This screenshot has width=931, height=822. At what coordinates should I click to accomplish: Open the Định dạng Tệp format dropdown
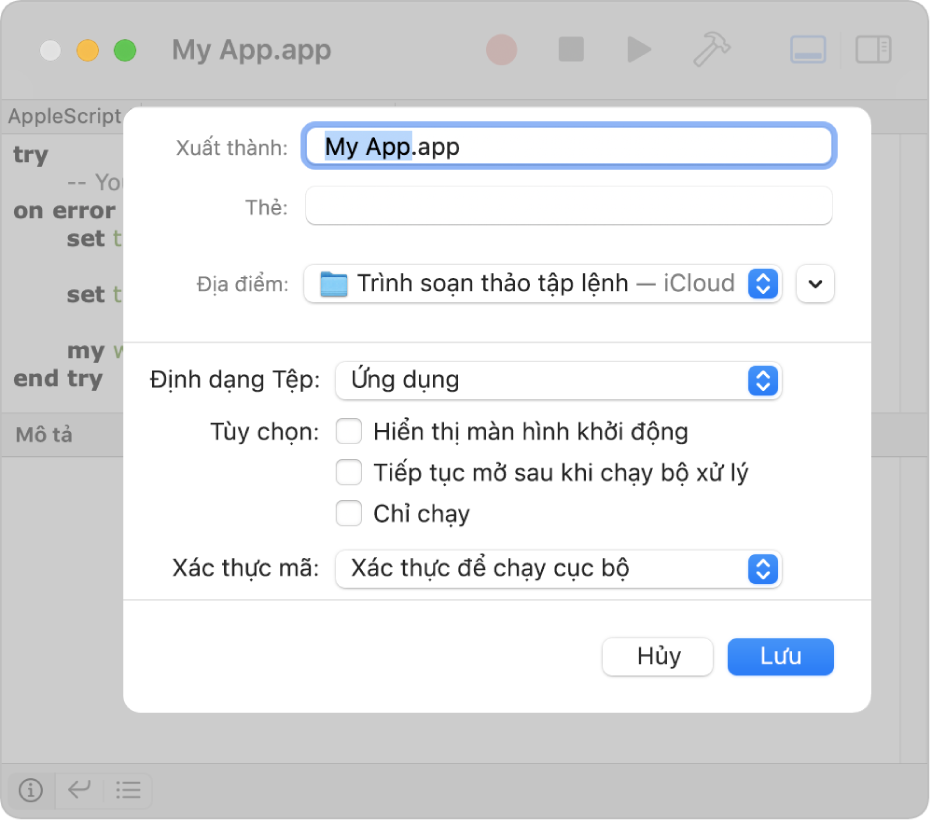coord(558,380)
